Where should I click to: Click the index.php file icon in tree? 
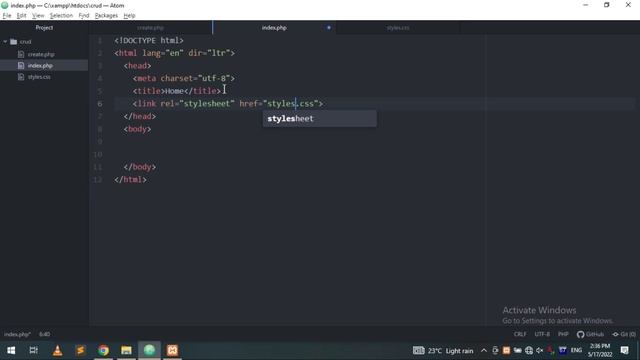21,66
